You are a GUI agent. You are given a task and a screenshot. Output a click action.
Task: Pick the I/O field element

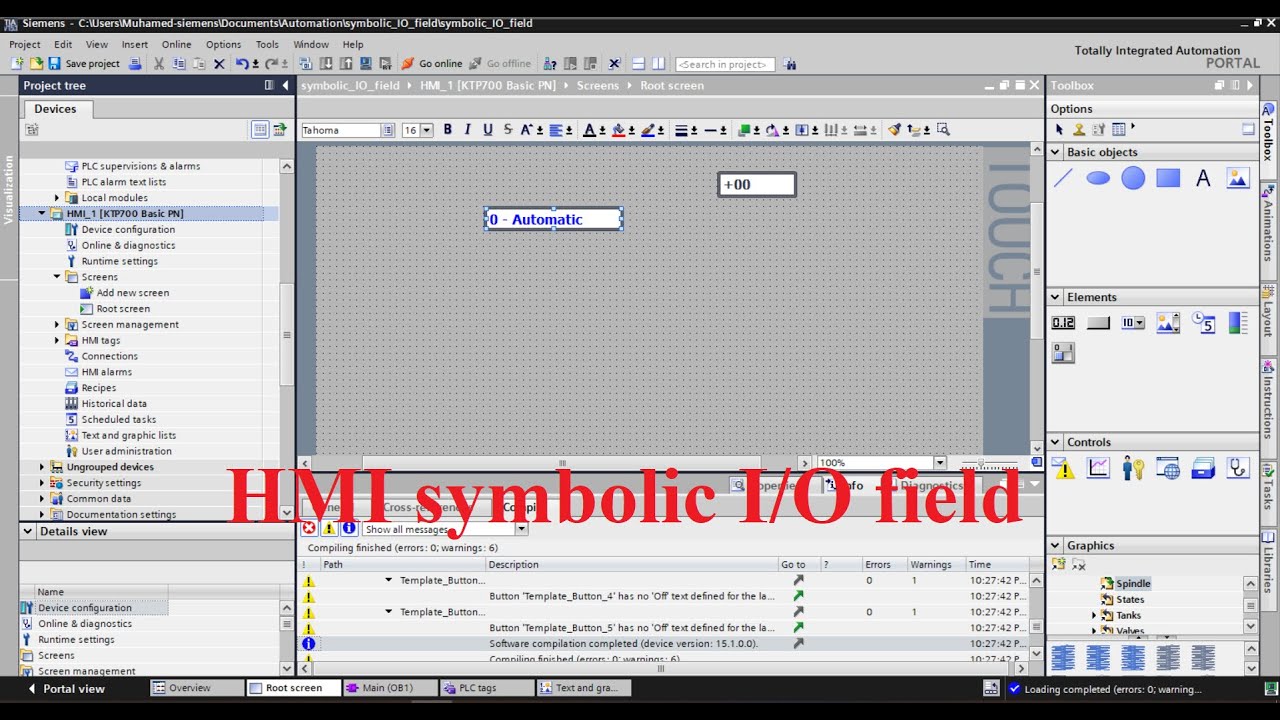point(1063,322)
